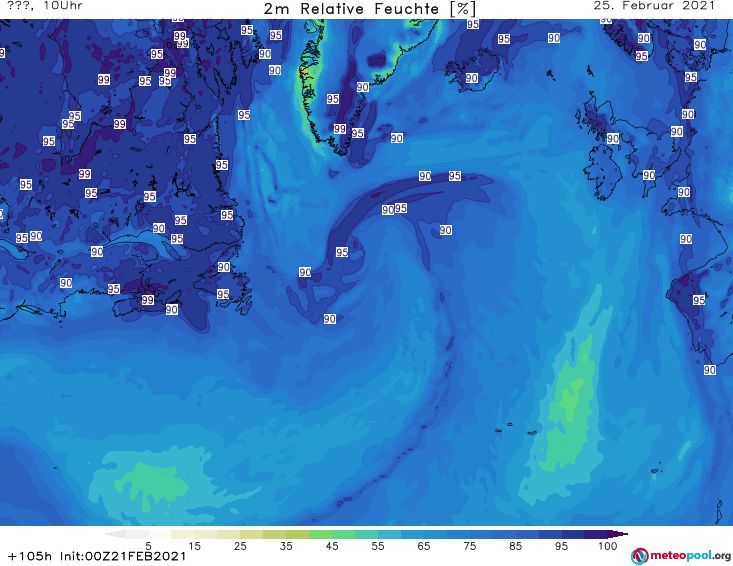Click the meteopool circular logo icon
This screenshot has height=566, width=733.
point(639,556)
